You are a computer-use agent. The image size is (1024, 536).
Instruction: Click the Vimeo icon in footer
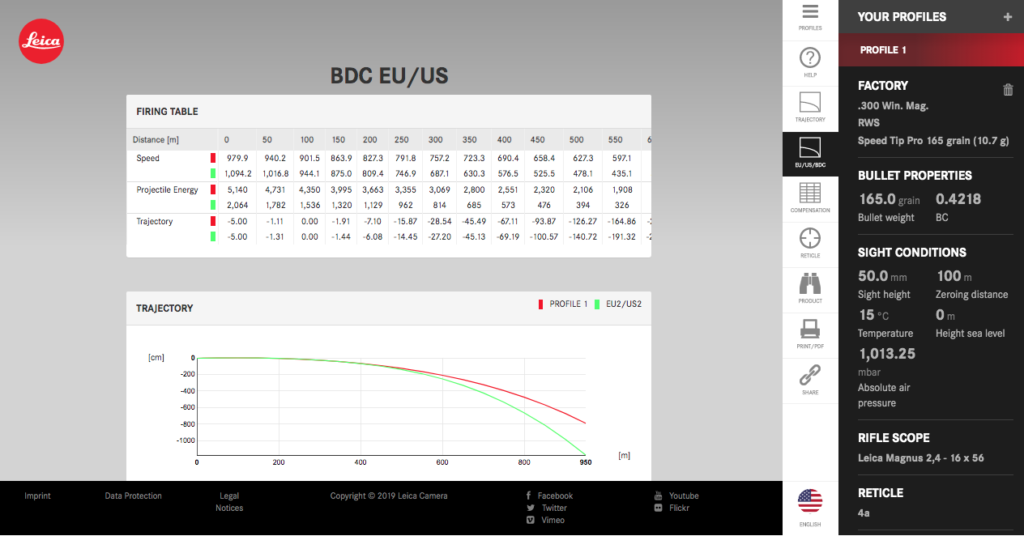[x=530, y=520]
